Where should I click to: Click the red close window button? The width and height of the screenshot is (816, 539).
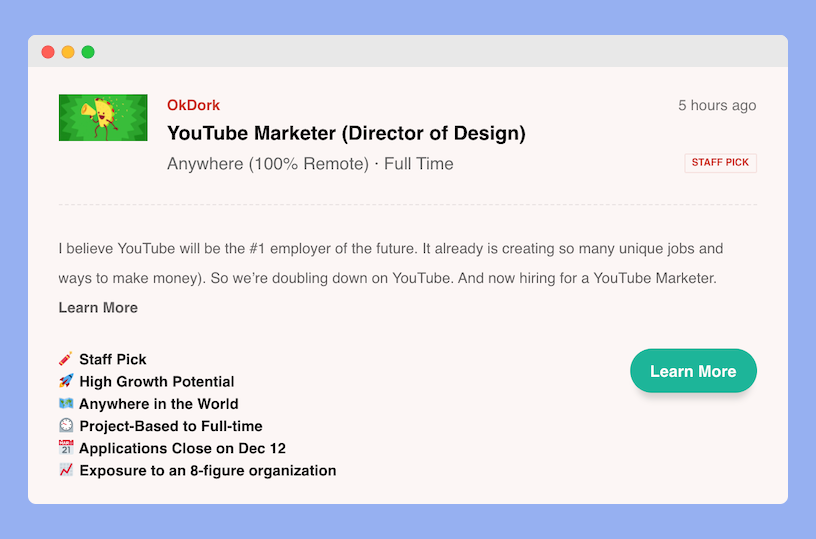pyautogui.click(x=48, y=52)
